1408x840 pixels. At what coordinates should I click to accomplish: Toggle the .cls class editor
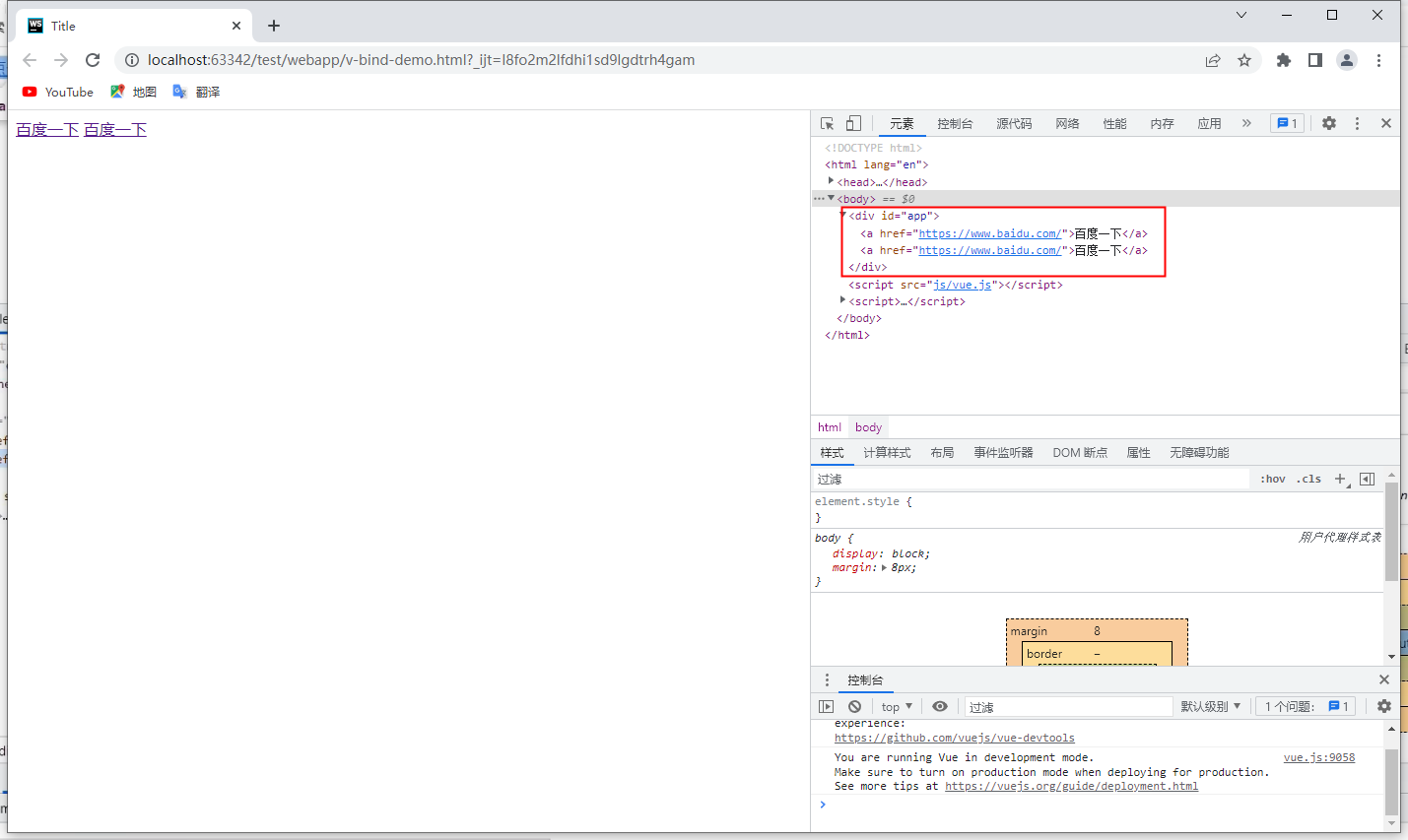tap(1308, 480)
